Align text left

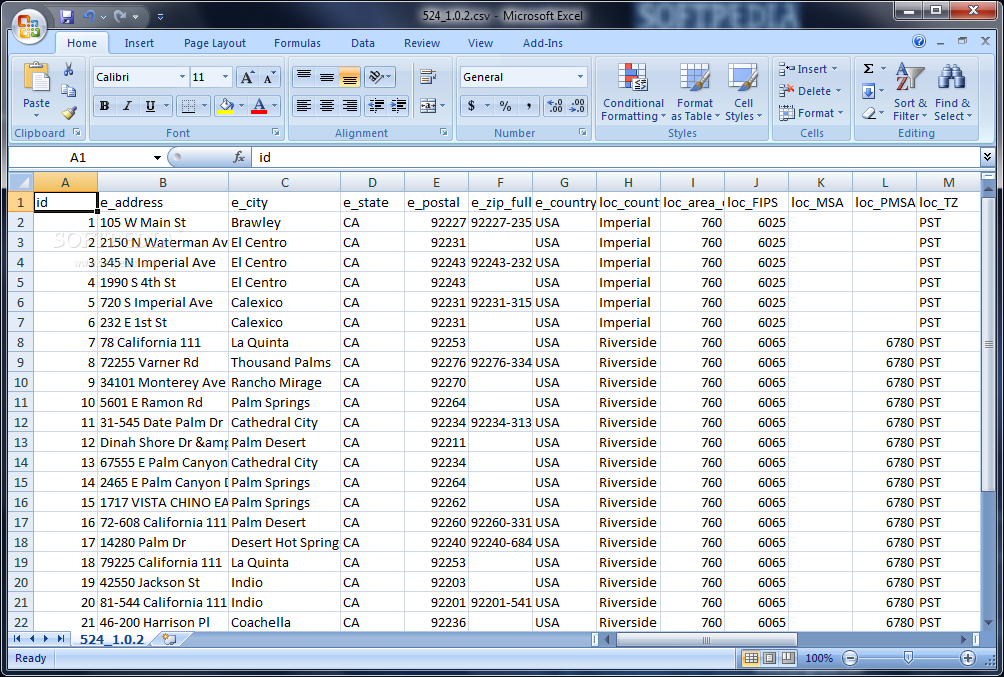tap(304, 106)
